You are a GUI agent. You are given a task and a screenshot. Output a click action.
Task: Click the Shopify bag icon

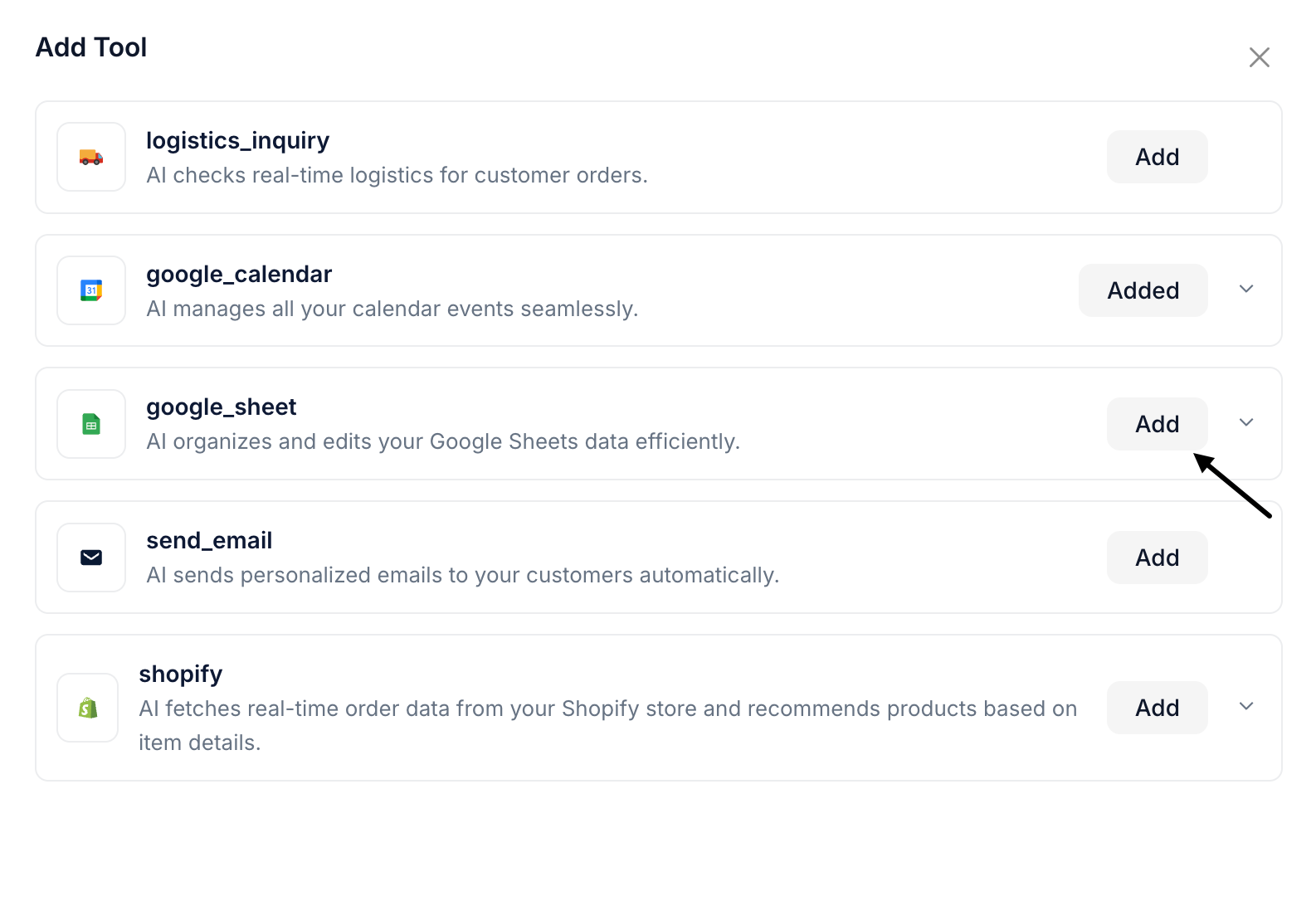coord(88,708)
